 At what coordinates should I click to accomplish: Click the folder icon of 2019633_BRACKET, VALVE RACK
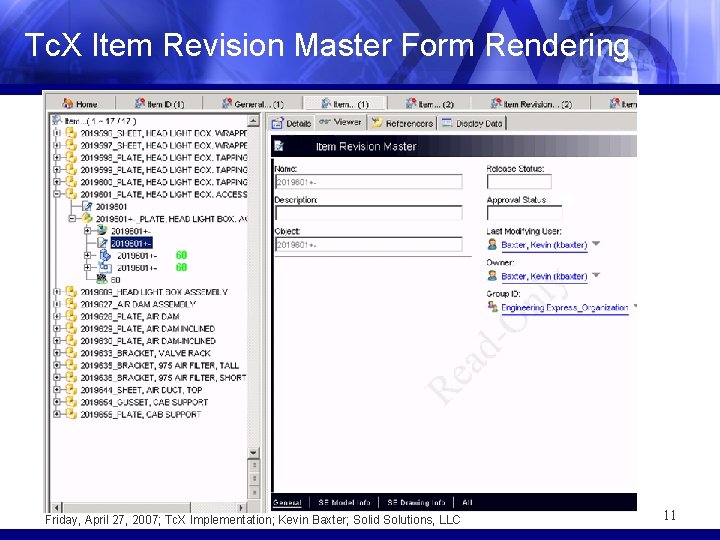tap(71, 353)
